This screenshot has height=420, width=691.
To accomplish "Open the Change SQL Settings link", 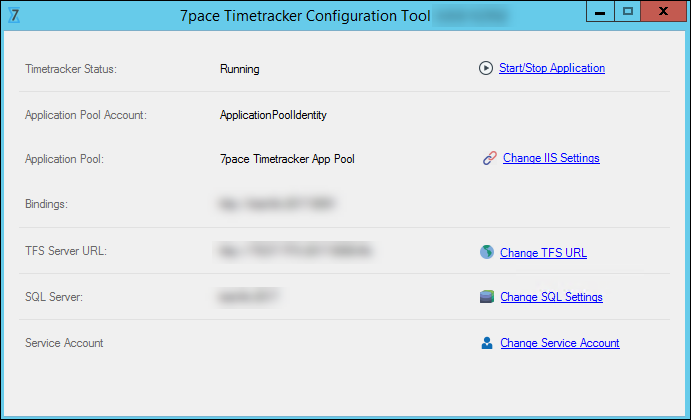I will coord(551,297).
